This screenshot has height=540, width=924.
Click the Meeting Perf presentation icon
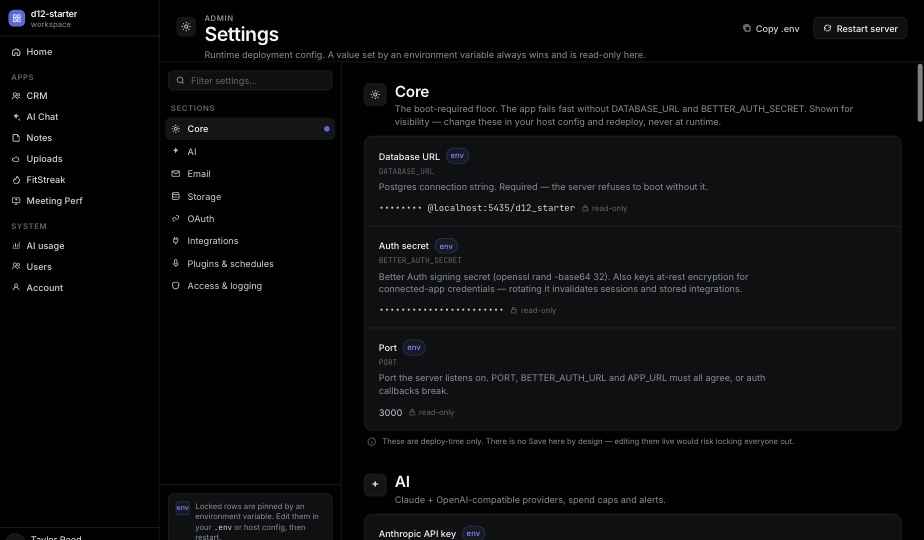click(x=16, y=201)
